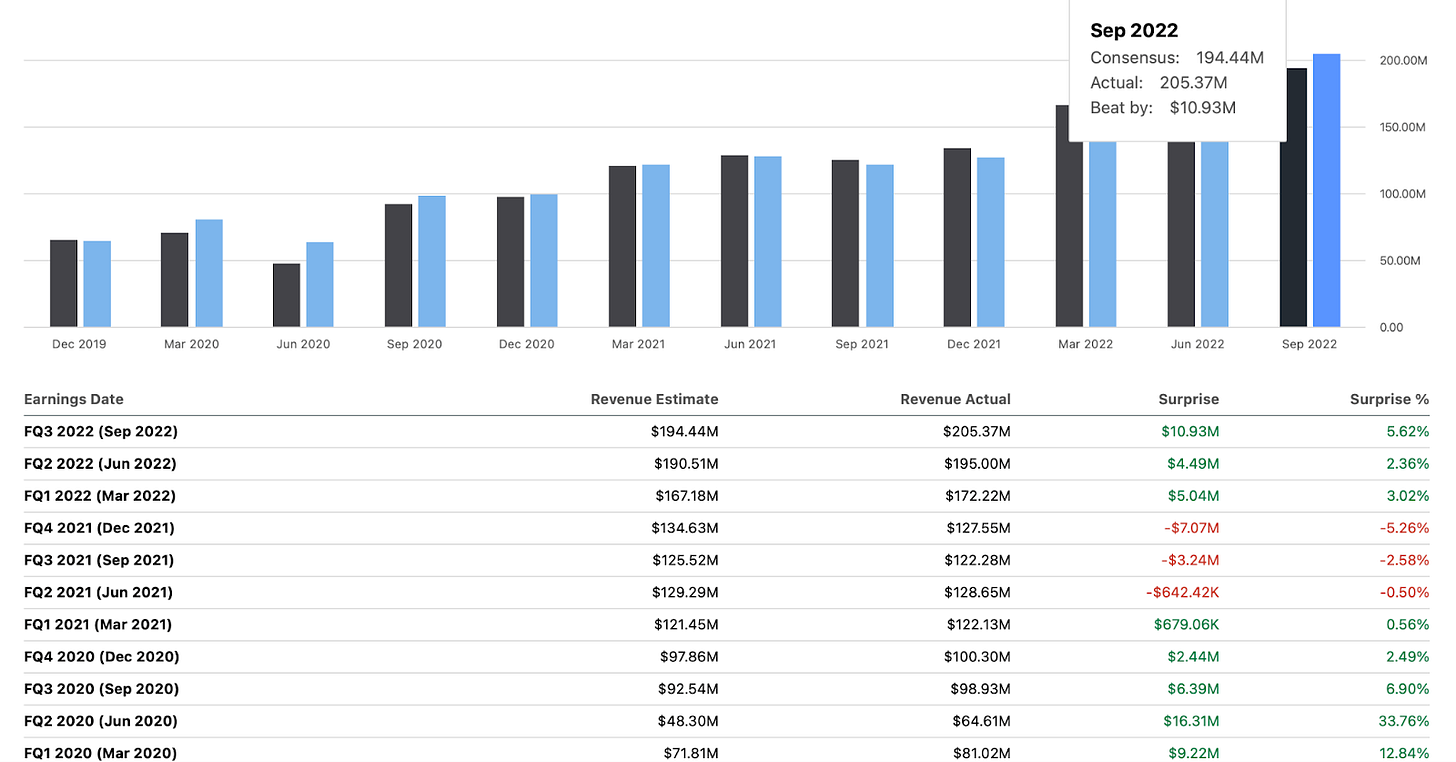This screenshot has width=1456, height=762.
Task: Click the 200.00M y-axis label
Action: [1403, 60]
